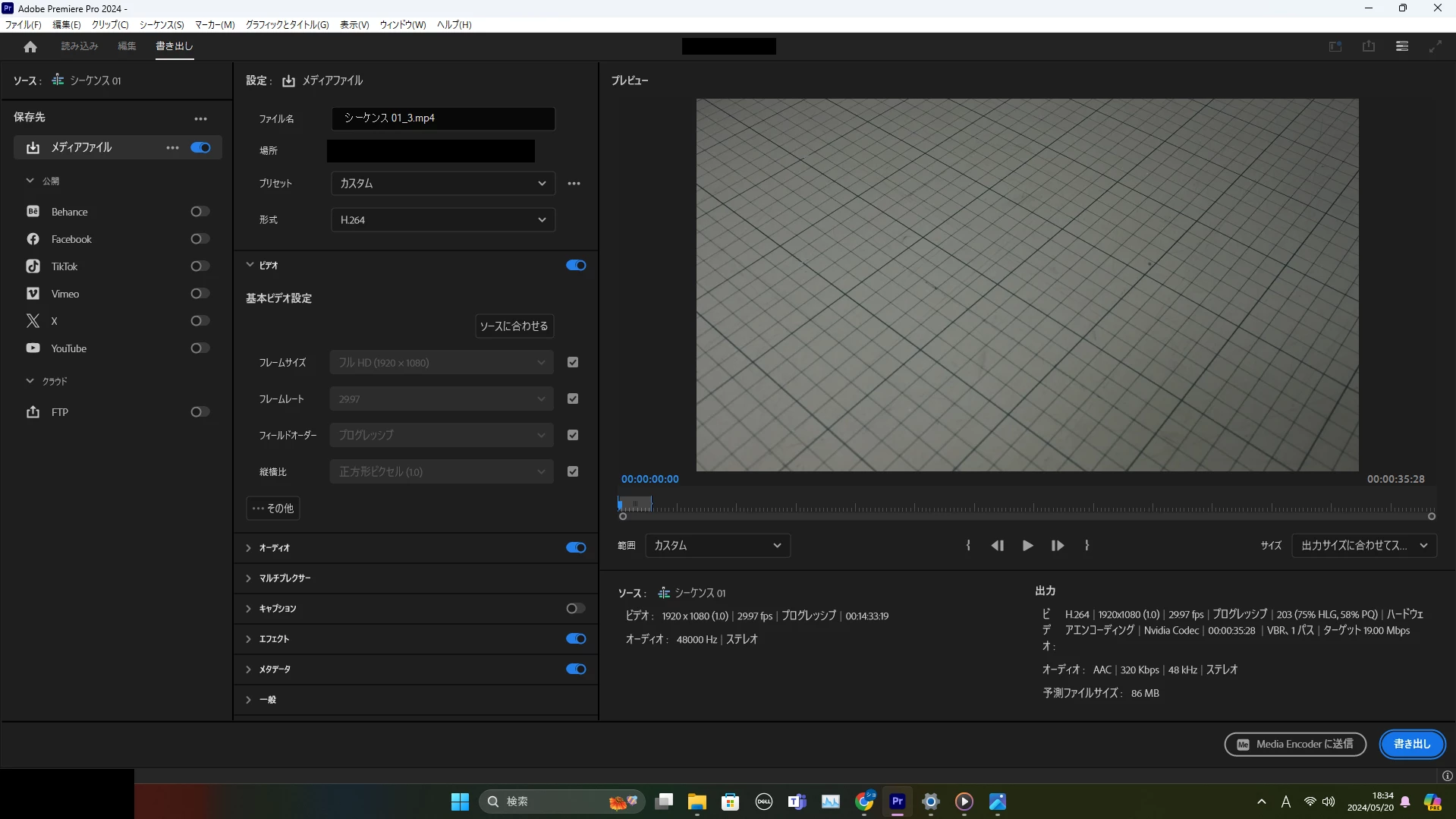Image resolution: width=1456 pixels, height=819 pixels.
Task: Open プリセット dropdown
Action: [x=443, y=184]
